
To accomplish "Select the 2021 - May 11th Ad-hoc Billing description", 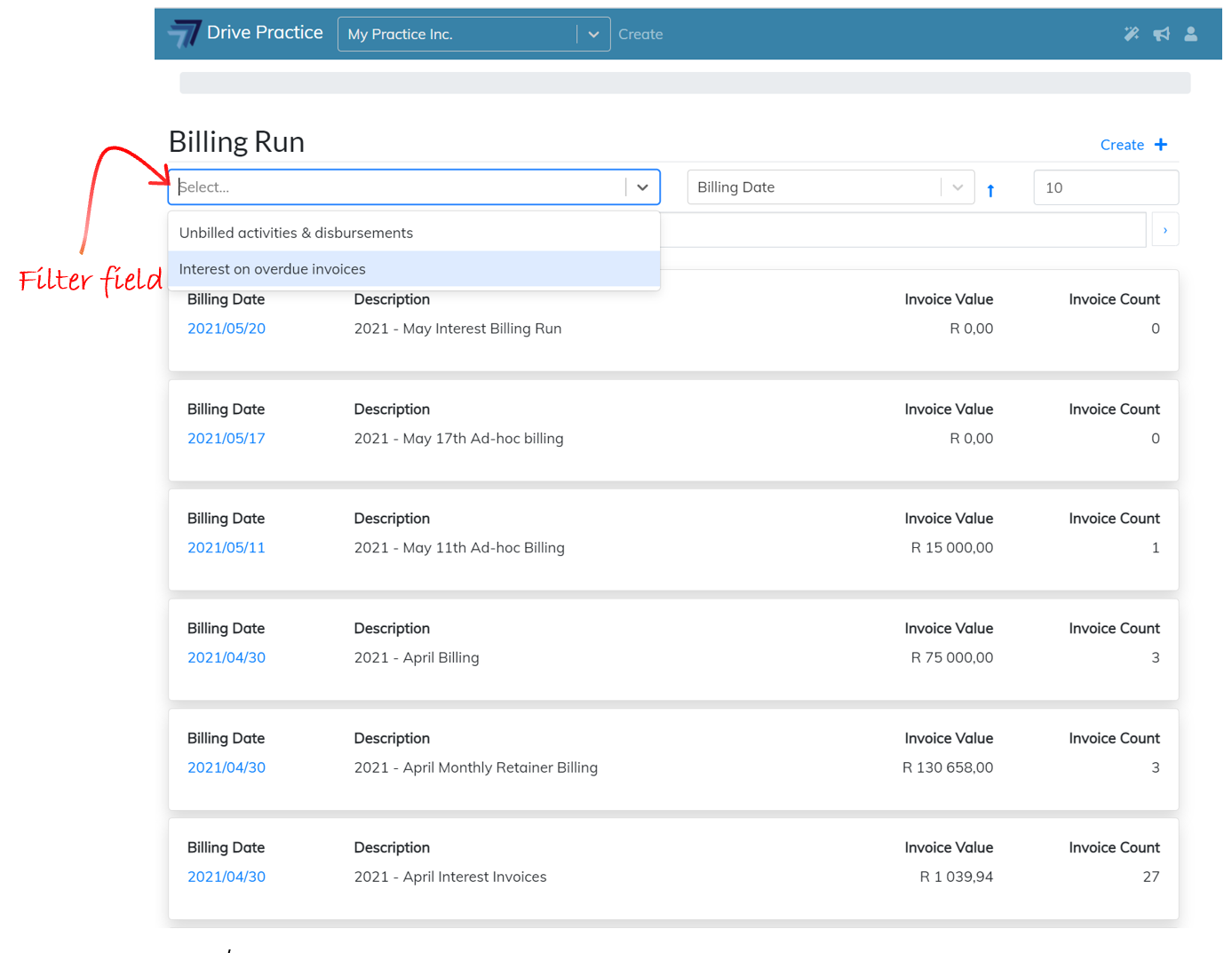I will [x=459, y=548].
